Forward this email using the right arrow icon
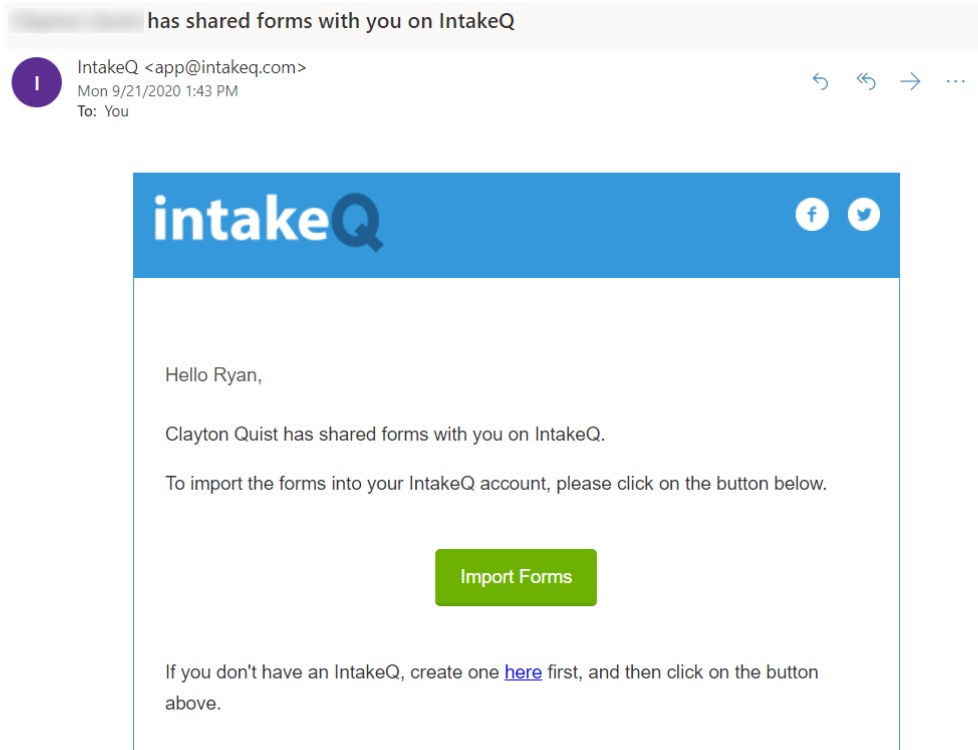 [x=911, y=81]
